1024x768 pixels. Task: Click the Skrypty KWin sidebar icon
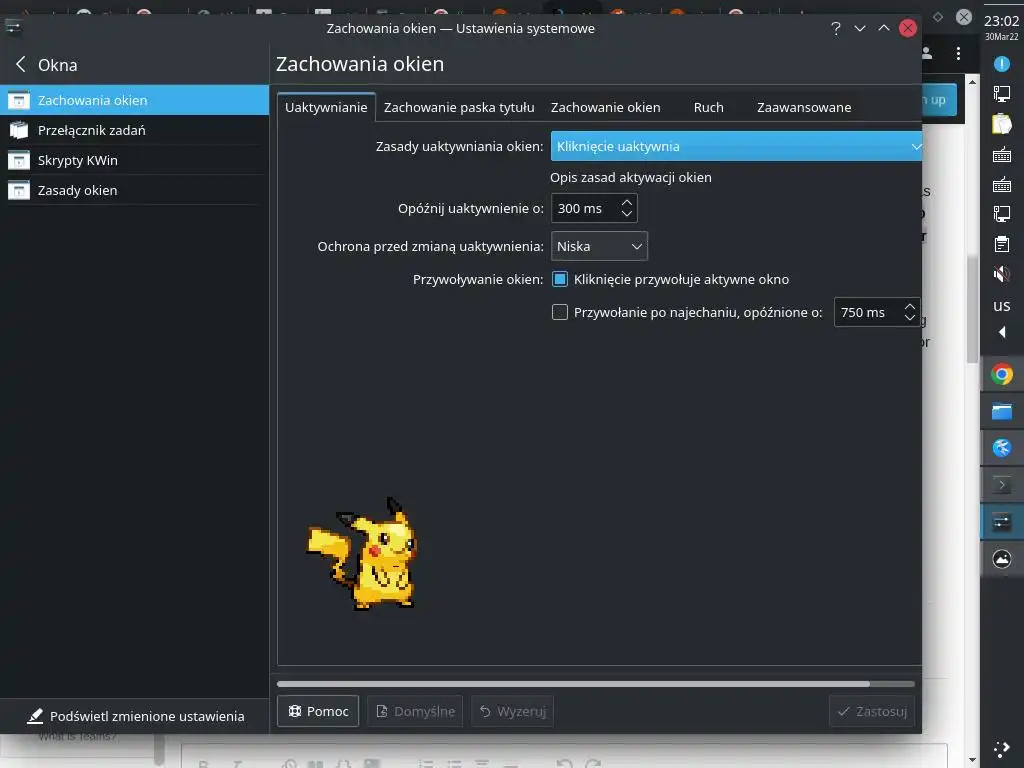coord(19,160)
